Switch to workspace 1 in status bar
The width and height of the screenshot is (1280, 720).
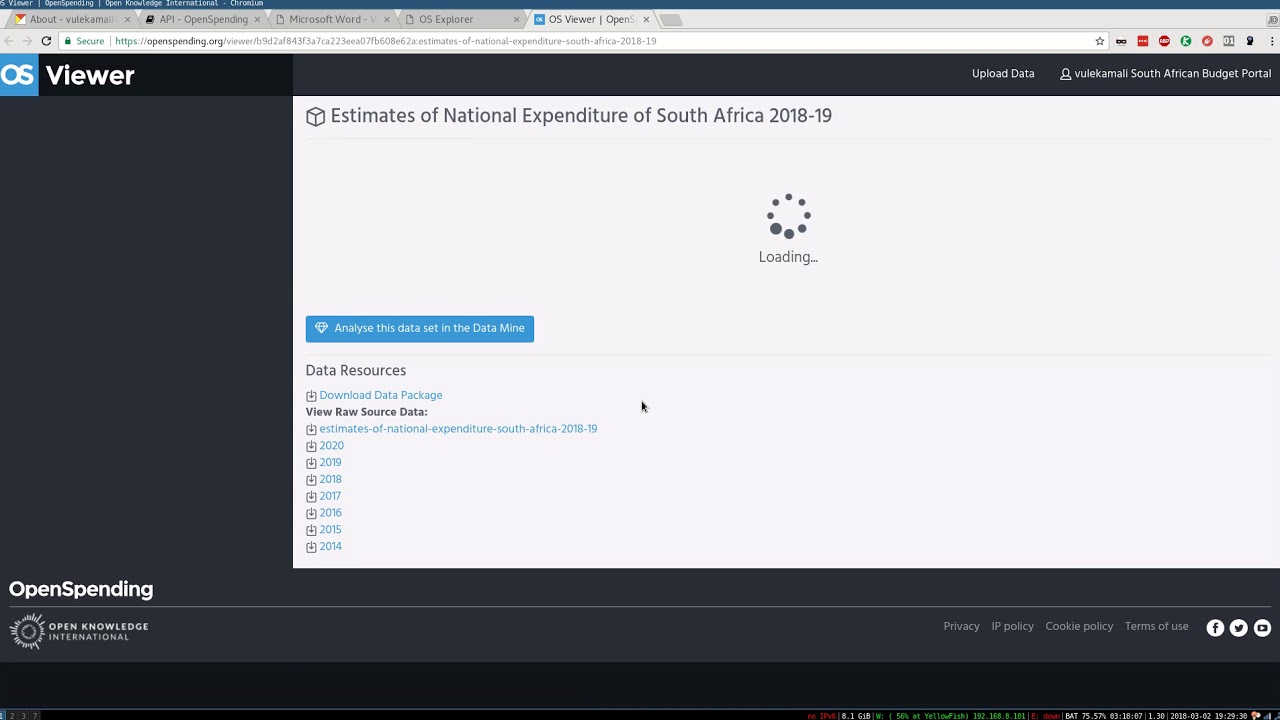(3, 716)
